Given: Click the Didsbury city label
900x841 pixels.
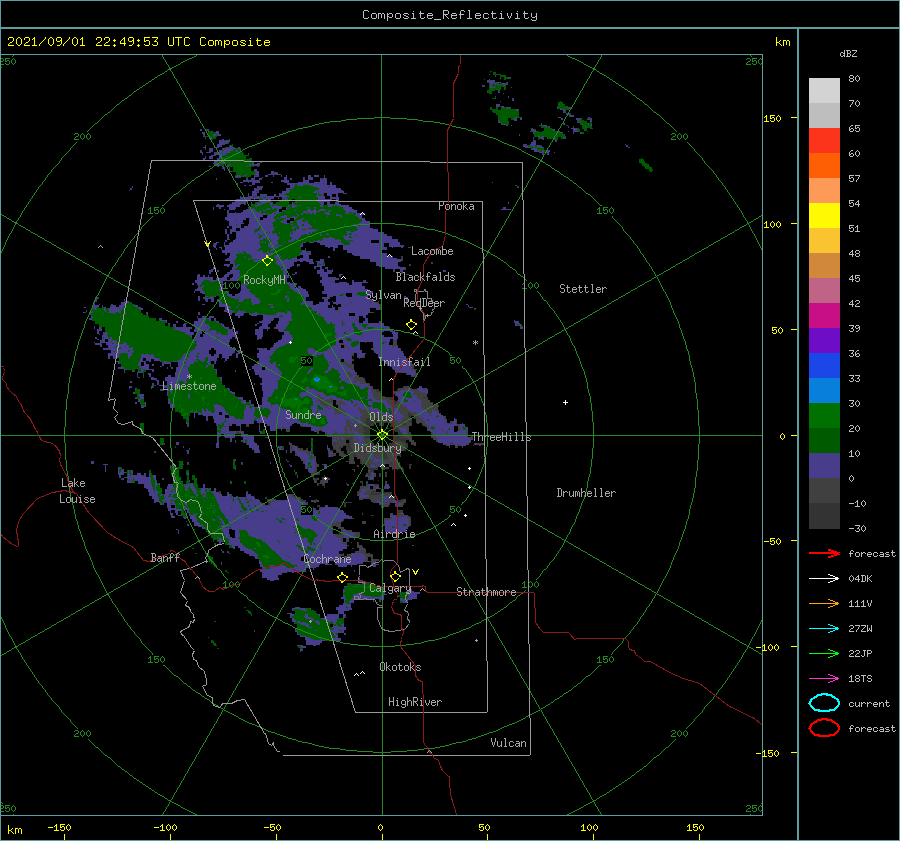Looking at the screenshot, I should (x=377, y=448).
